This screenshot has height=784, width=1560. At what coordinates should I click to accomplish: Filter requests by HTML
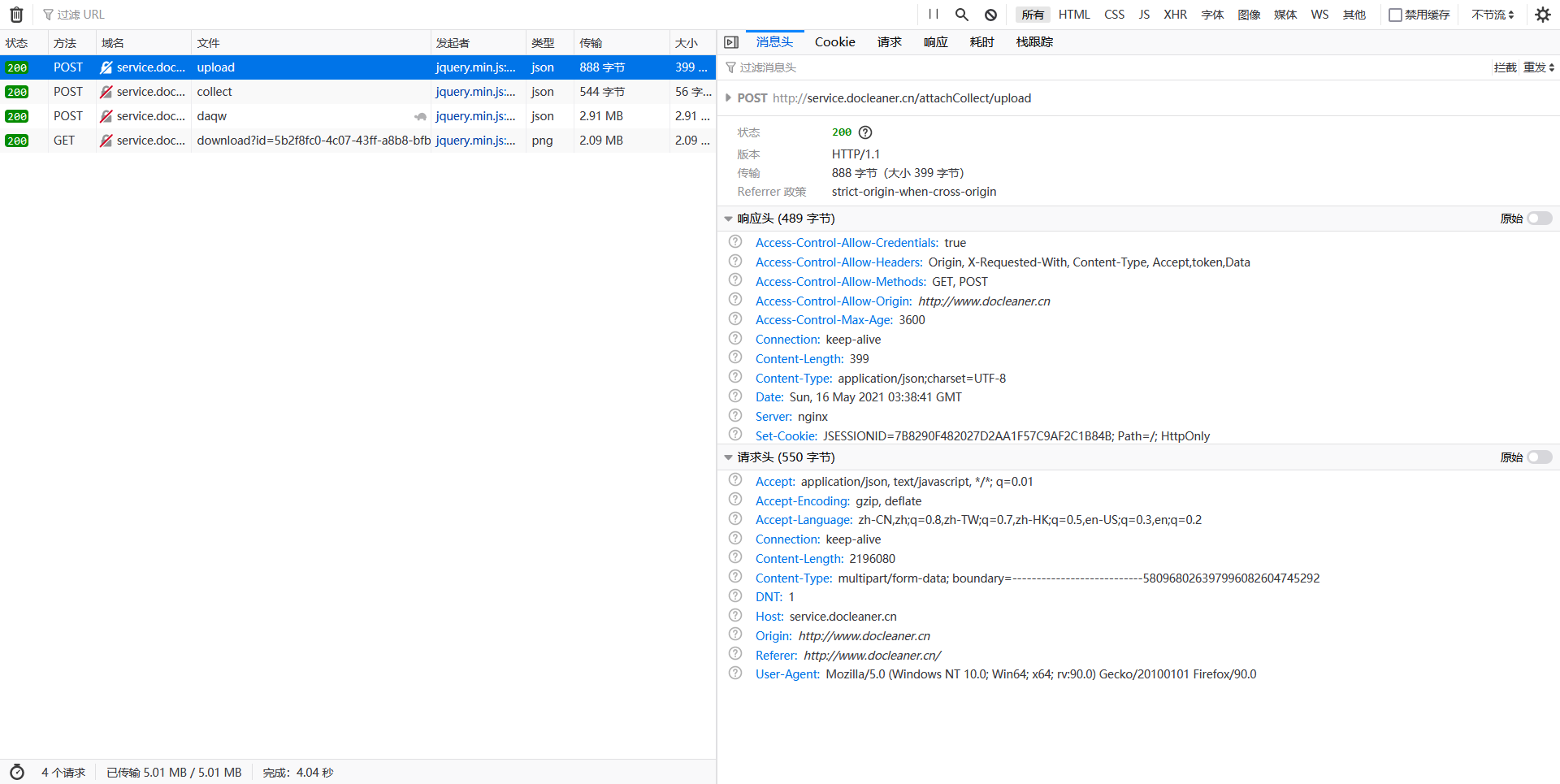tap(1074, 15)
